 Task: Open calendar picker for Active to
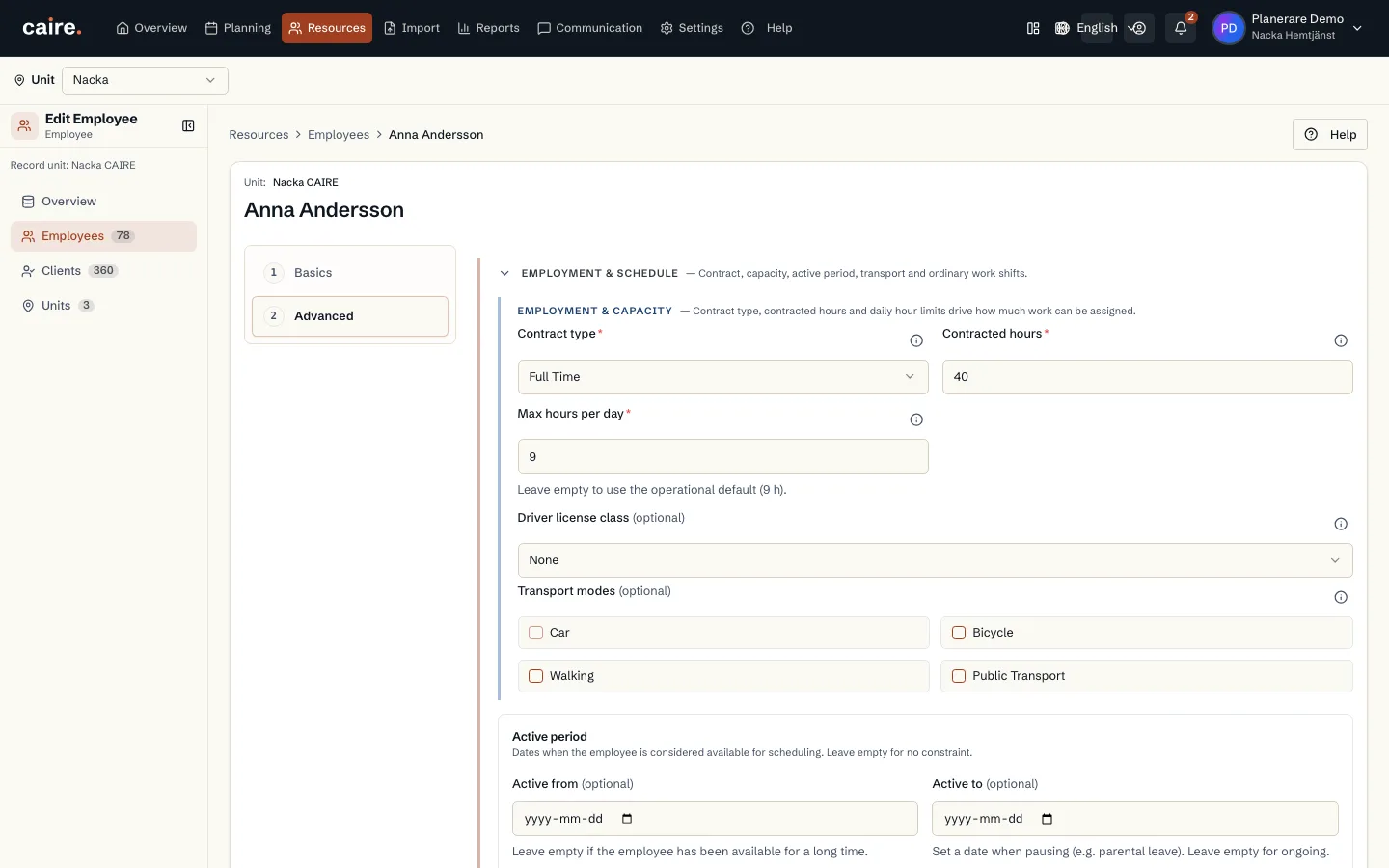click(1047, 819)
